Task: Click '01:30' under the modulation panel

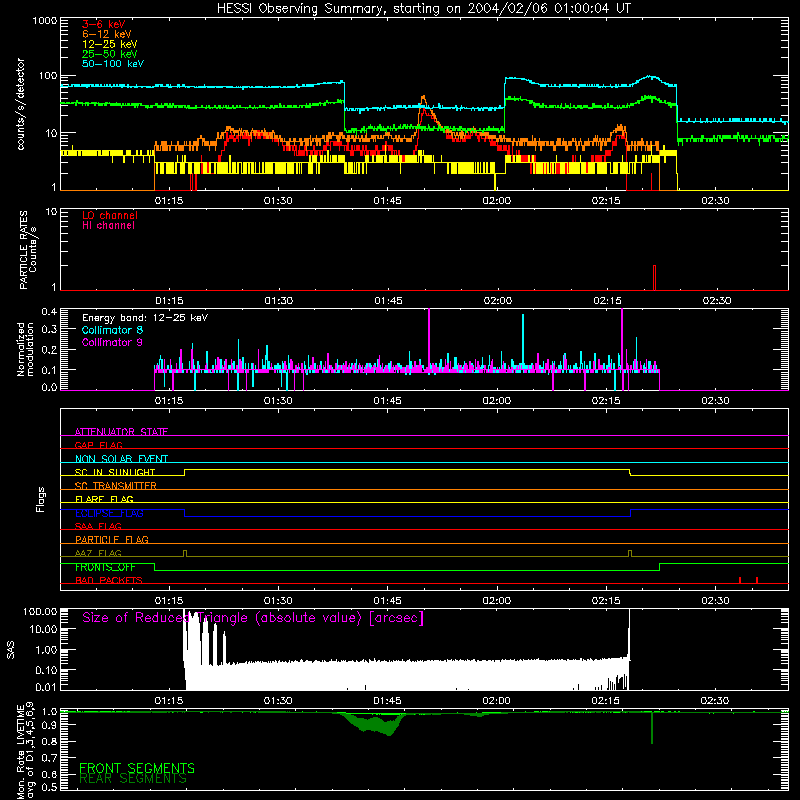Action: (278, 401)
